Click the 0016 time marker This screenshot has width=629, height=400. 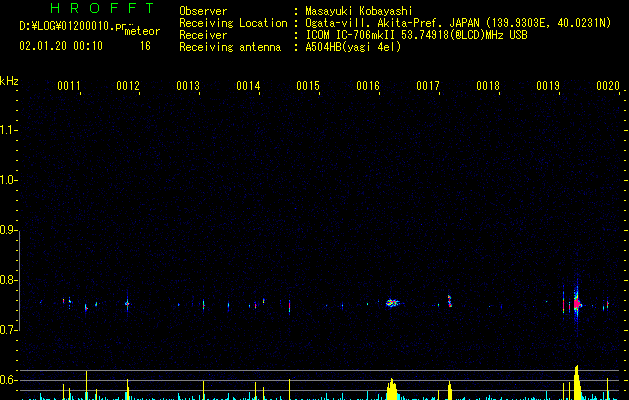pos(368,85)
